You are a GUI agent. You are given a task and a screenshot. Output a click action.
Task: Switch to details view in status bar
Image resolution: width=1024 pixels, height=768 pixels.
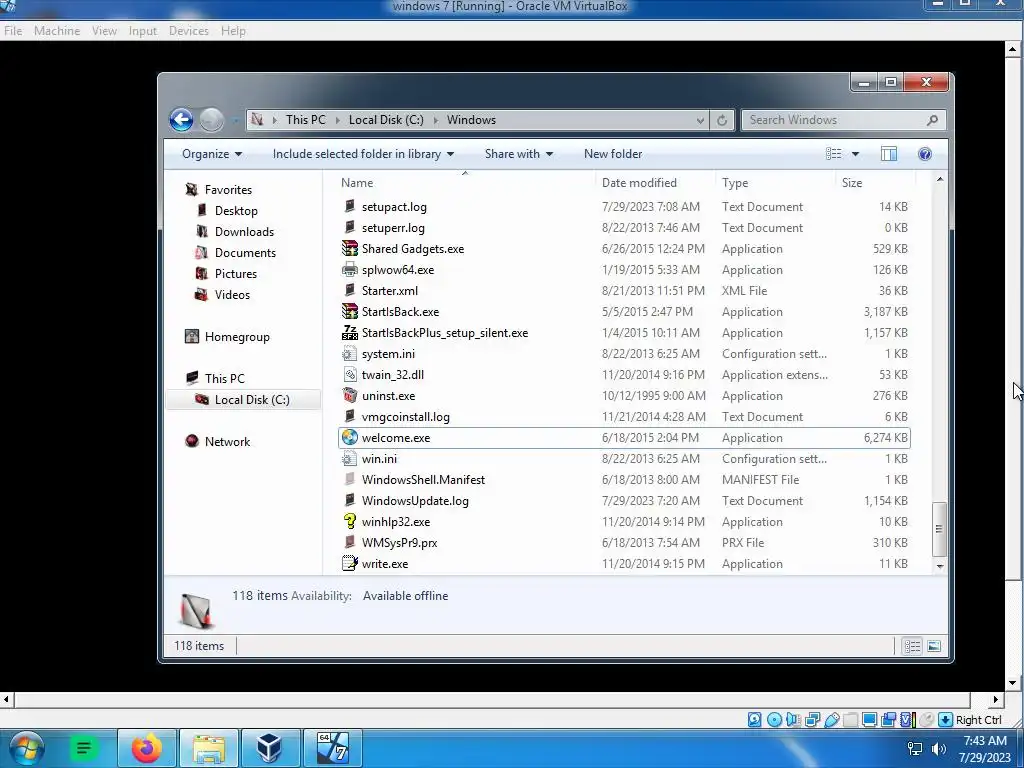(x=912, y=646)
